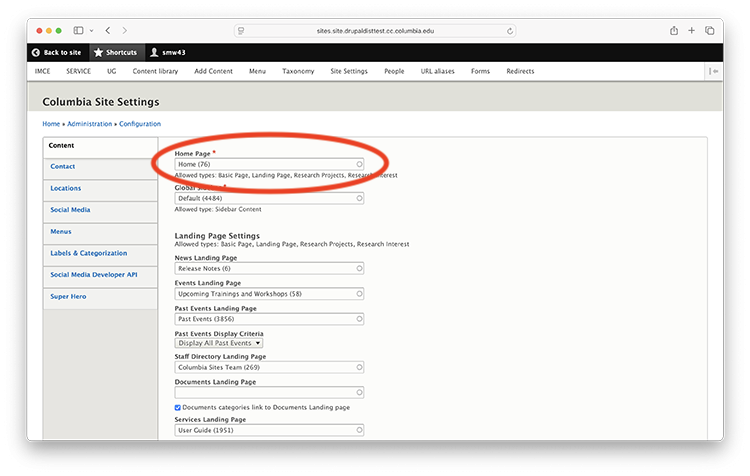This screenshot has width=750, height=476.
Task: Click the empty Documents Landing Page field
Action: pos(269,393)
